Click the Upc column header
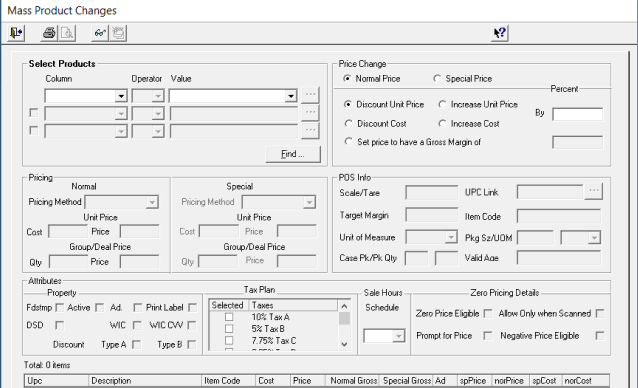Image resolution: width=638 pixels, height=388 pixels. 56,381
